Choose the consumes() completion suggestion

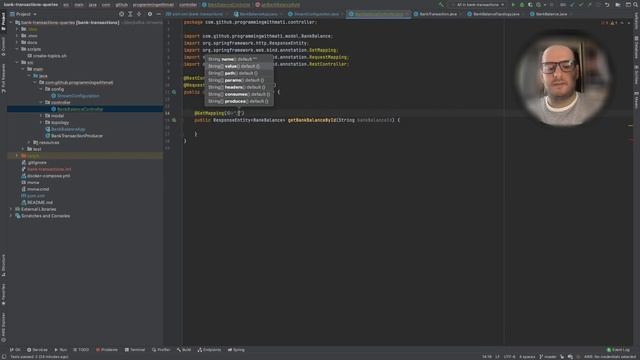239,94
